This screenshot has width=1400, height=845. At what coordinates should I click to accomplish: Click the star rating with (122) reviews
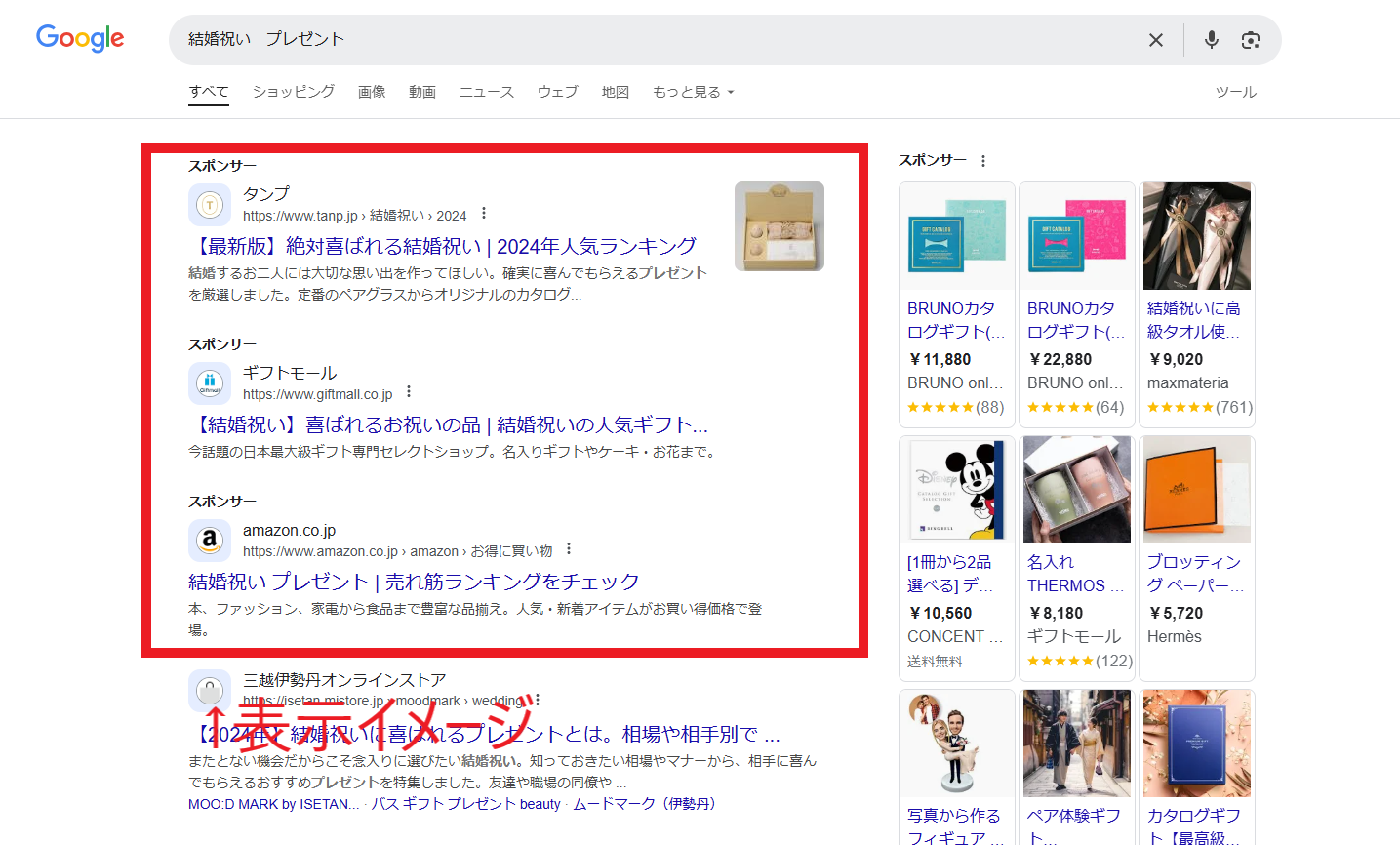[1080, 661]
